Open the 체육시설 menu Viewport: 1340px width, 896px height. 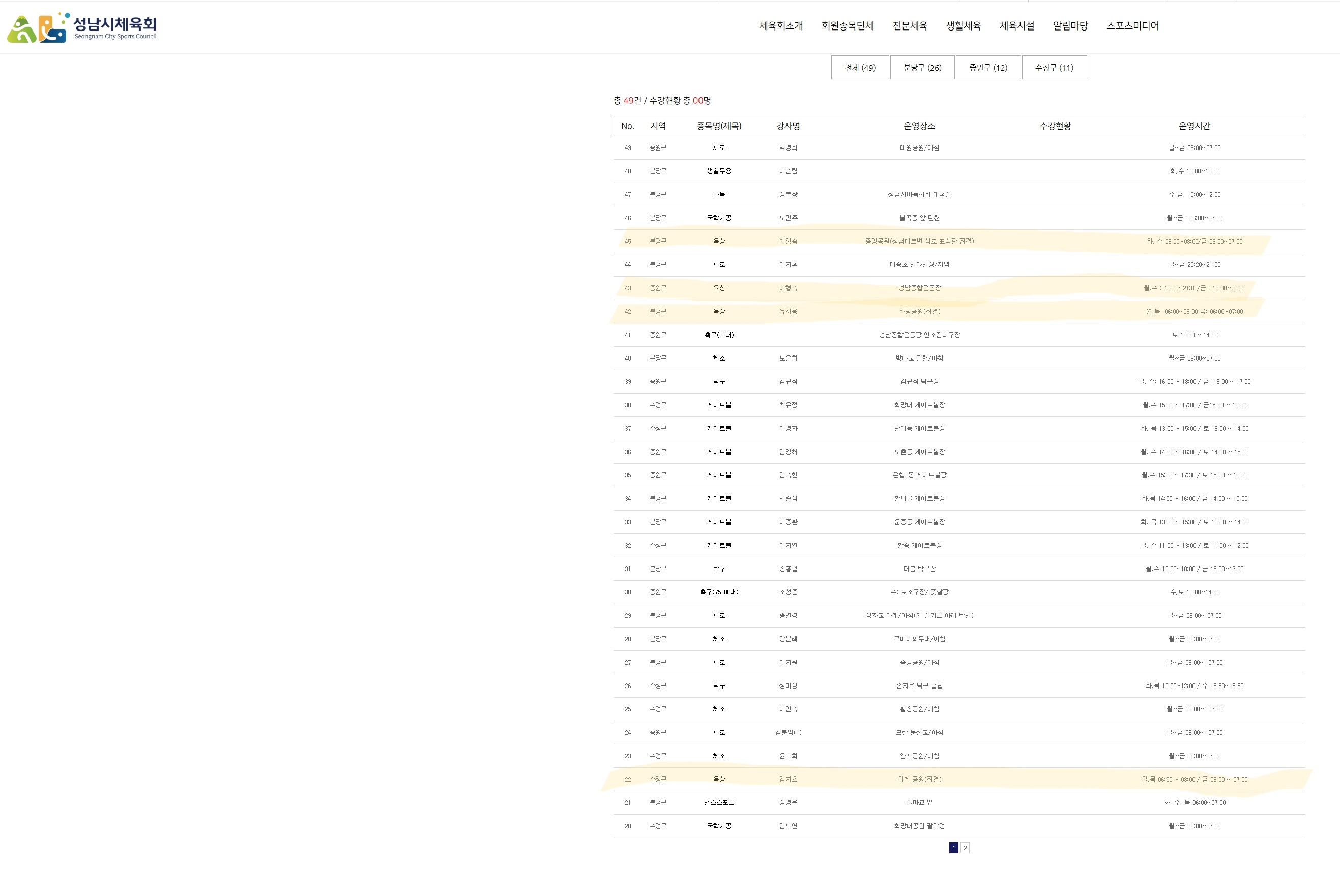tap(1017, 26)
